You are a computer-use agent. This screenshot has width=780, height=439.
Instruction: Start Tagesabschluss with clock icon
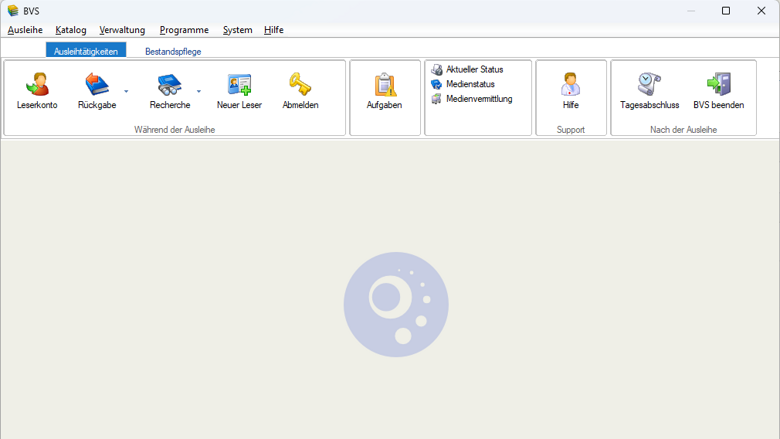coord(649,84)
